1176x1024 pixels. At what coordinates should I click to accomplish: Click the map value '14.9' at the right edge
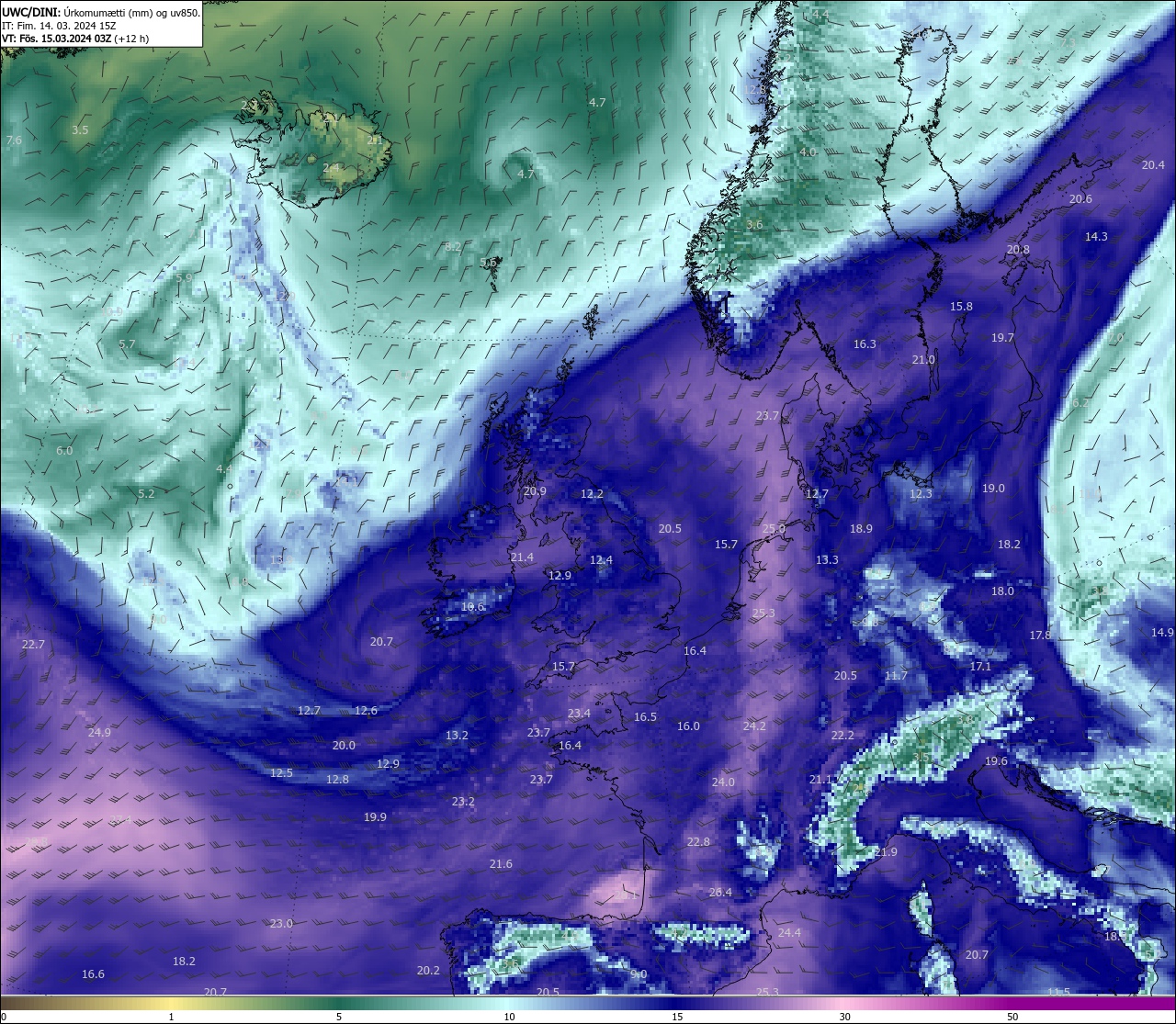(1162, 633)
